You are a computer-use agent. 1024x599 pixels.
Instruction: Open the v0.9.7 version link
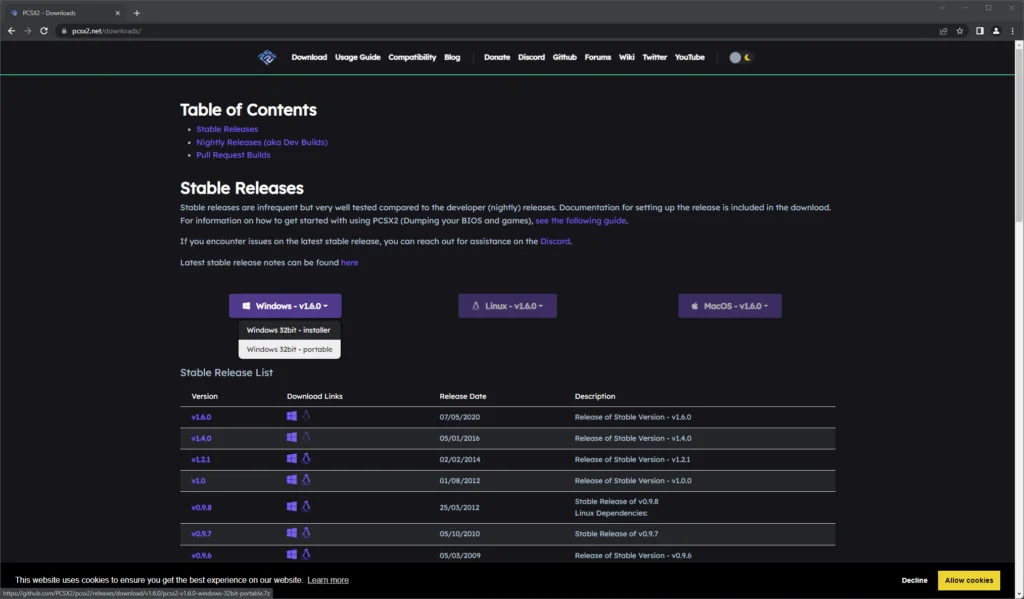click(x=201, y=534)
